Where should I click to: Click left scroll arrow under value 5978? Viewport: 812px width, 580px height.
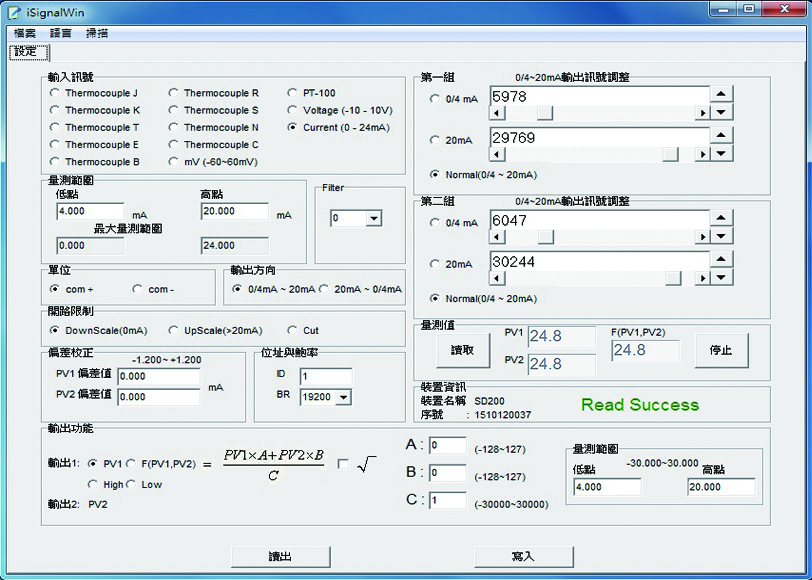(x=497, y=113)
